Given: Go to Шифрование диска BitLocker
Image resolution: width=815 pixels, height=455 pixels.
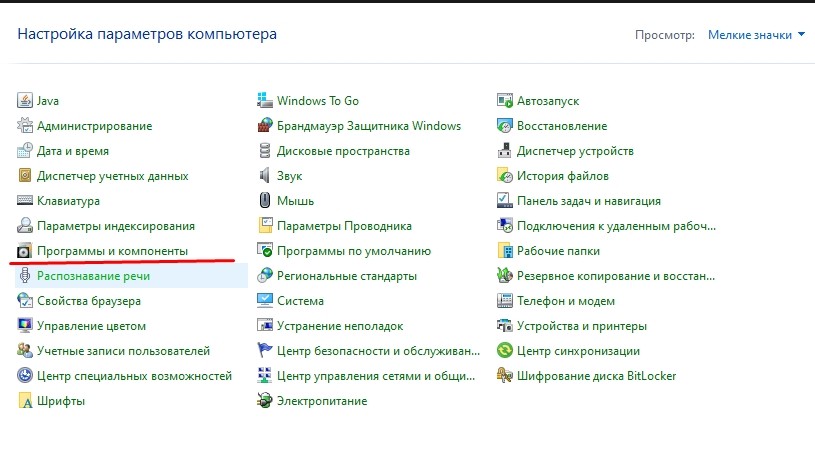Looking at the screenshot, I should 596,376.
